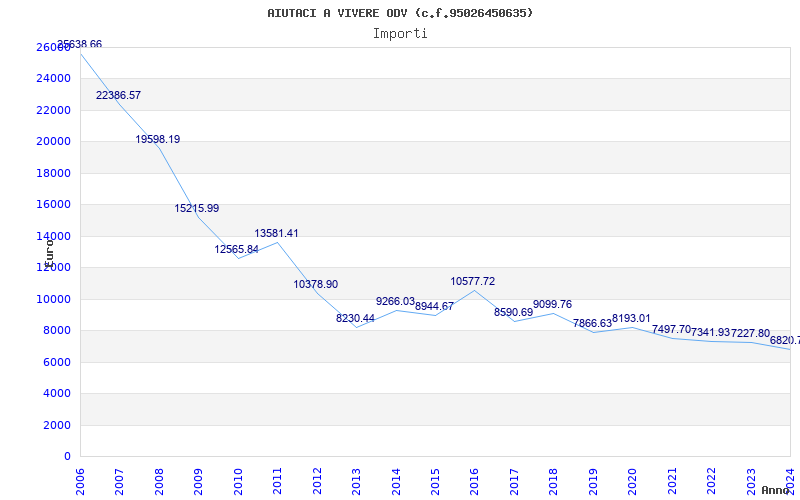Screen dimensions: 800x500
Task: Click the y-axis value 10000
Action: coord(53,299)
